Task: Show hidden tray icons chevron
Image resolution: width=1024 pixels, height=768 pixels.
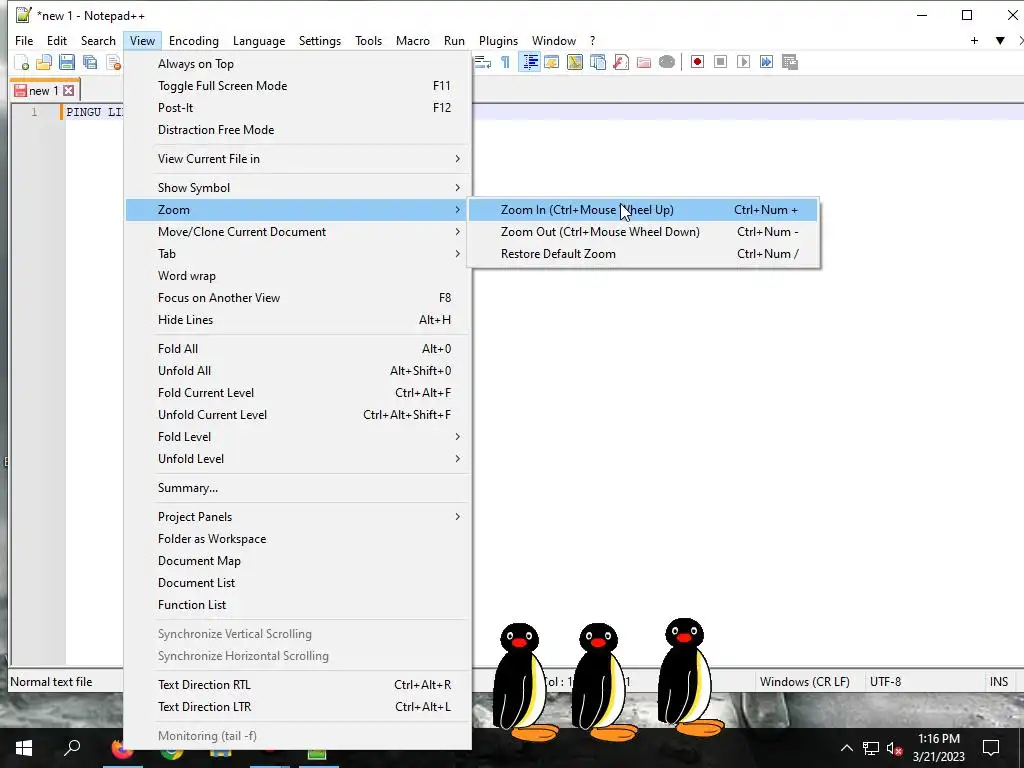Action: (x=846, y=748)
